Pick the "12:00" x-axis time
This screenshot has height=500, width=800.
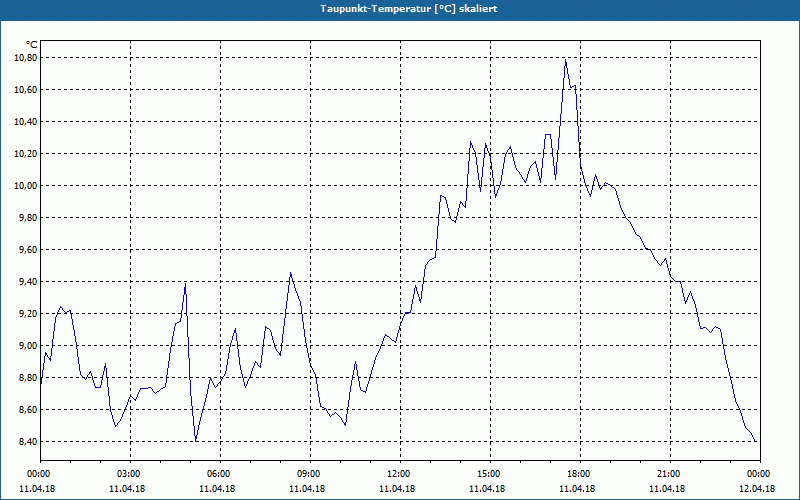[400, 474]
